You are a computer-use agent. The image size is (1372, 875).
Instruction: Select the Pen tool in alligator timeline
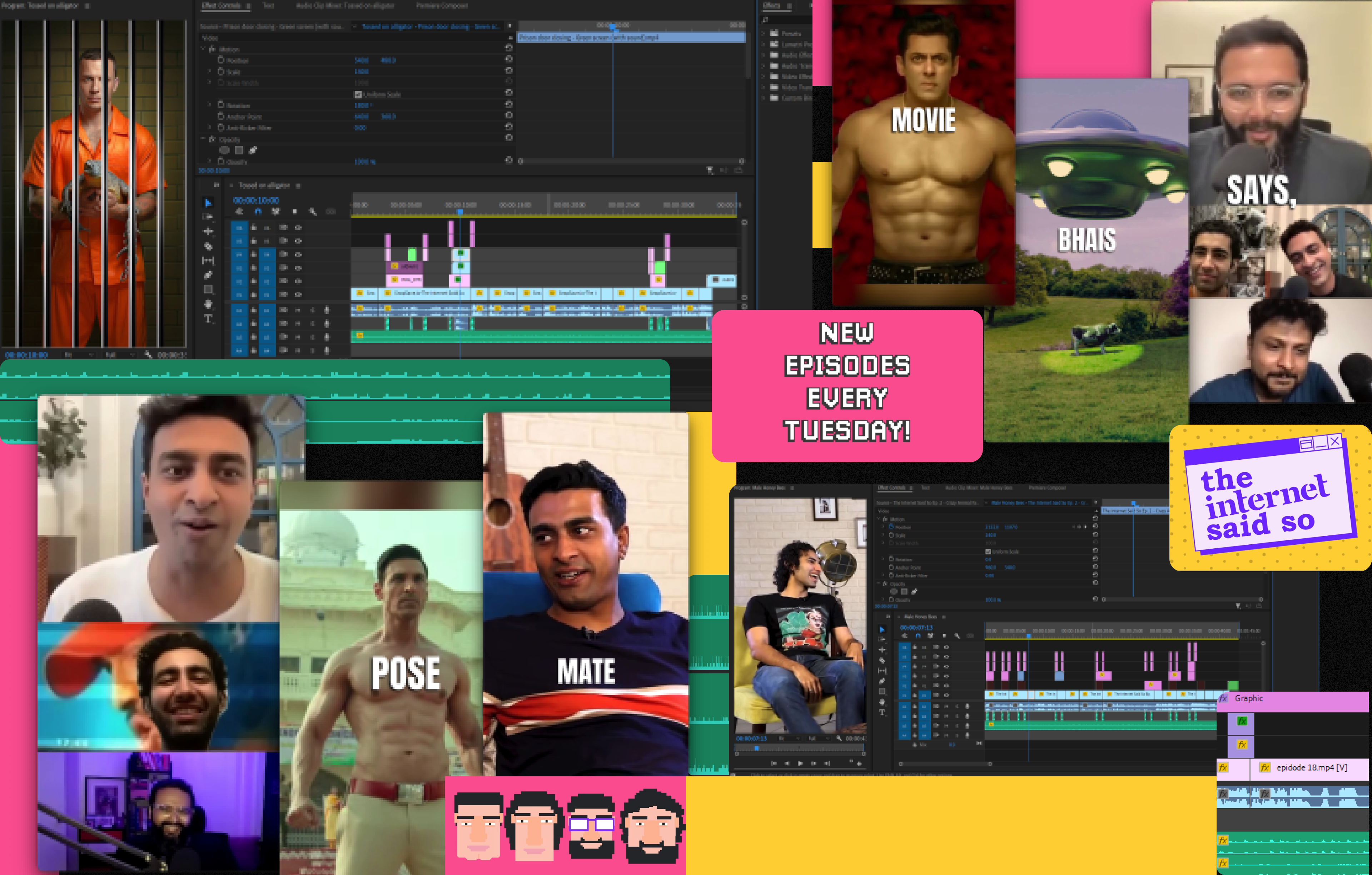(208, 275)
